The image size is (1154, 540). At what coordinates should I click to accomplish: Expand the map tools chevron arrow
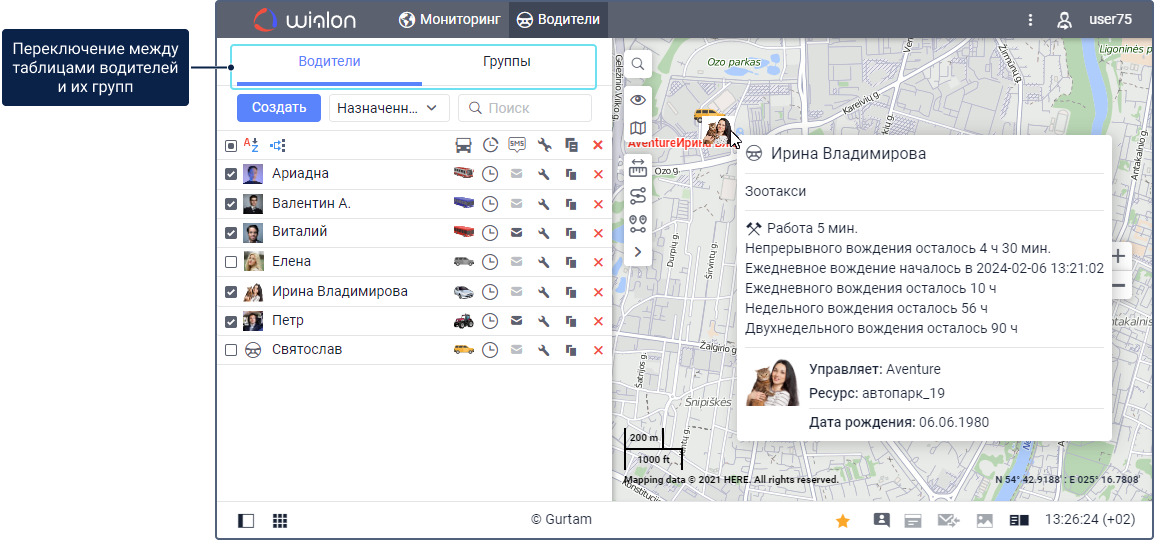click(637, 252)
